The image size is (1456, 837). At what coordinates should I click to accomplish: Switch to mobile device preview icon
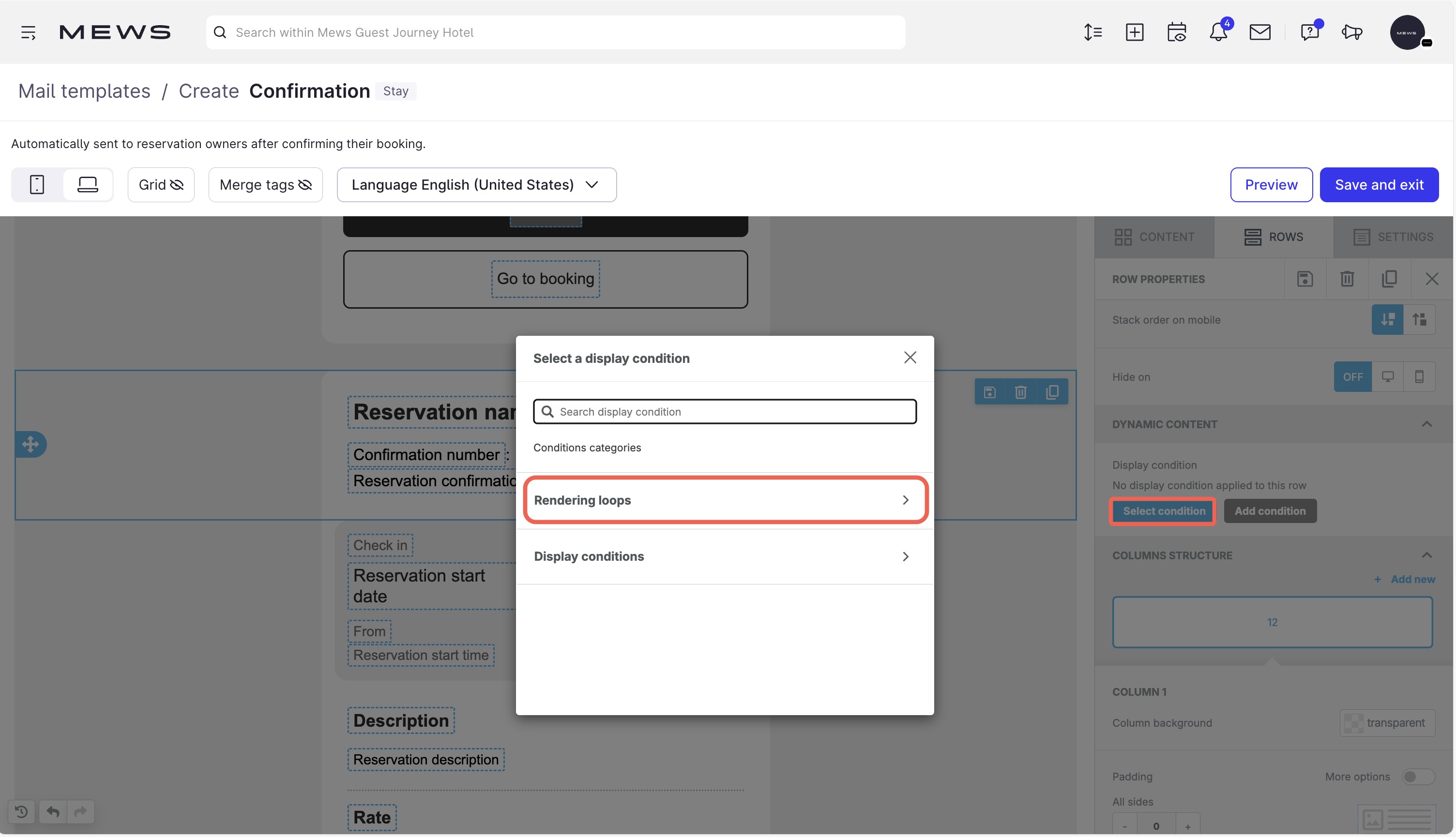point(37,184)
